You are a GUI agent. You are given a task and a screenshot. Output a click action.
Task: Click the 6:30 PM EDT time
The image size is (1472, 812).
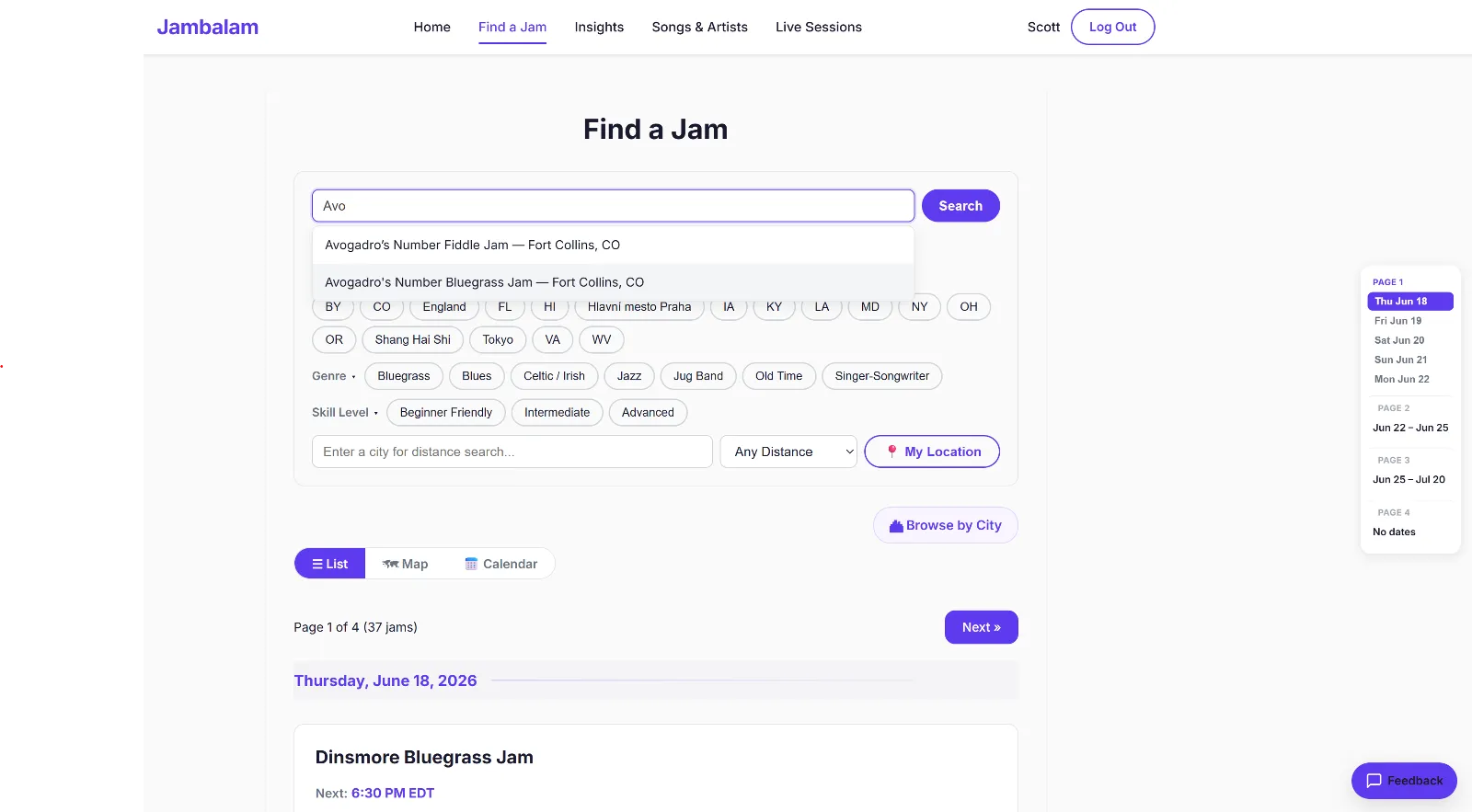393,794
